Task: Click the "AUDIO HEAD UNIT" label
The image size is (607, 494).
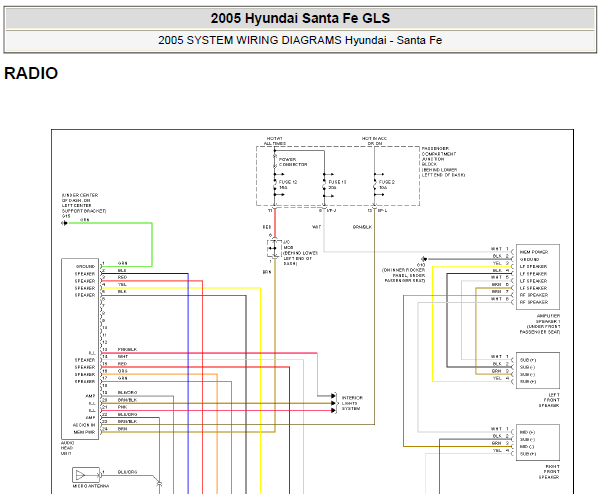Action: (x=67, y=448)
